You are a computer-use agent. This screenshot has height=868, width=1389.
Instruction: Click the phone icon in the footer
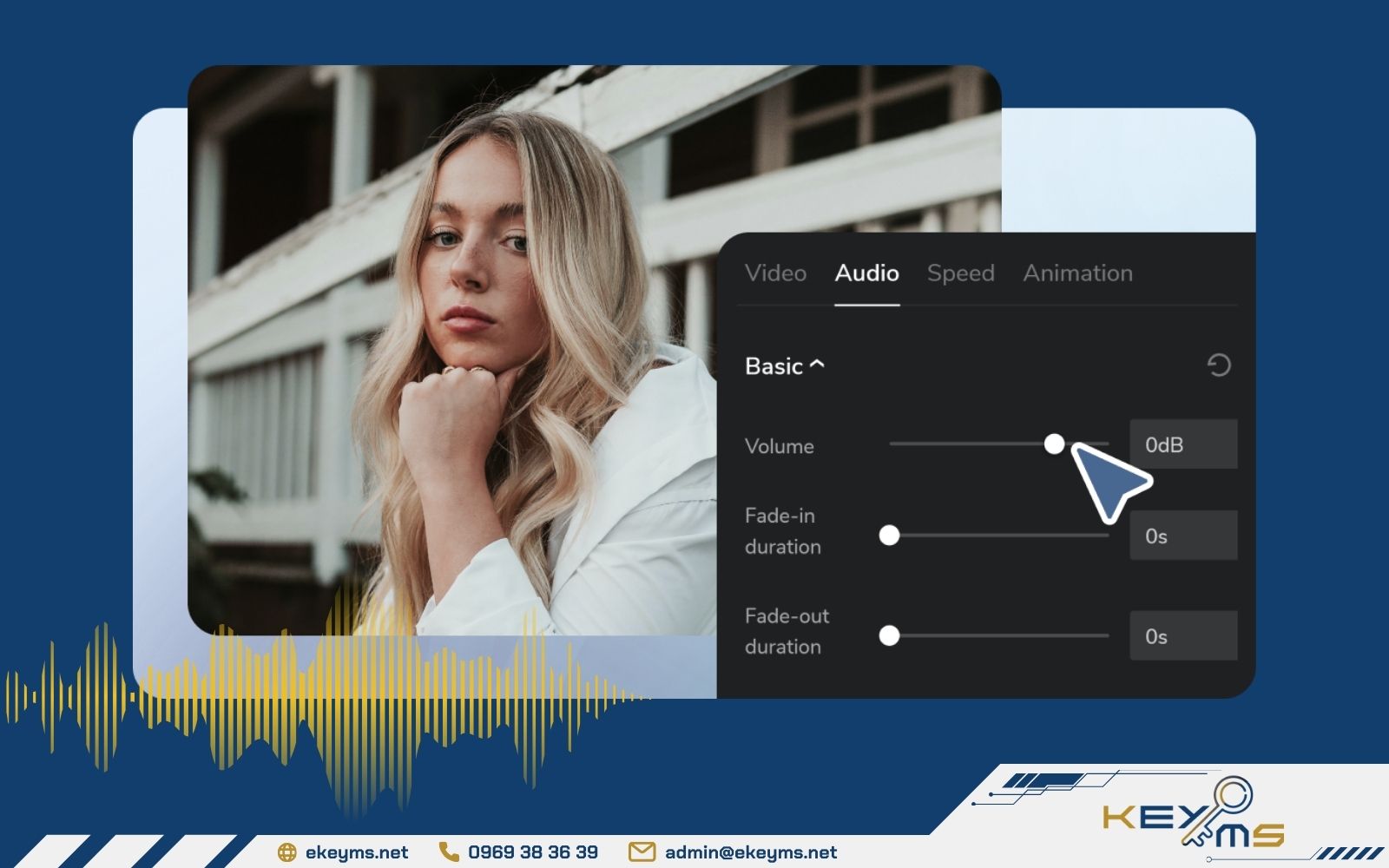pyautogui.click(x=448, y=852)
